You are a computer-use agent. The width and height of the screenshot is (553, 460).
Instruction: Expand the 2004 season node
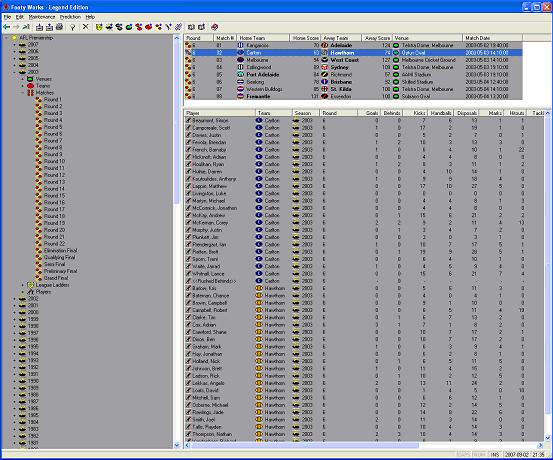[14, 65]
